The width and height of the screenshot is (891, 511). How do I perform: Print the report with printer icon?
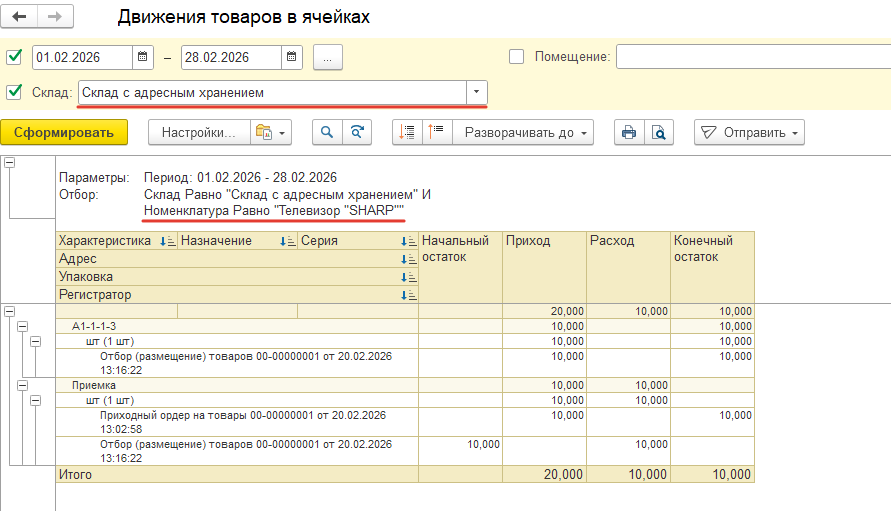pyautogui.click(x=629, y=132)
